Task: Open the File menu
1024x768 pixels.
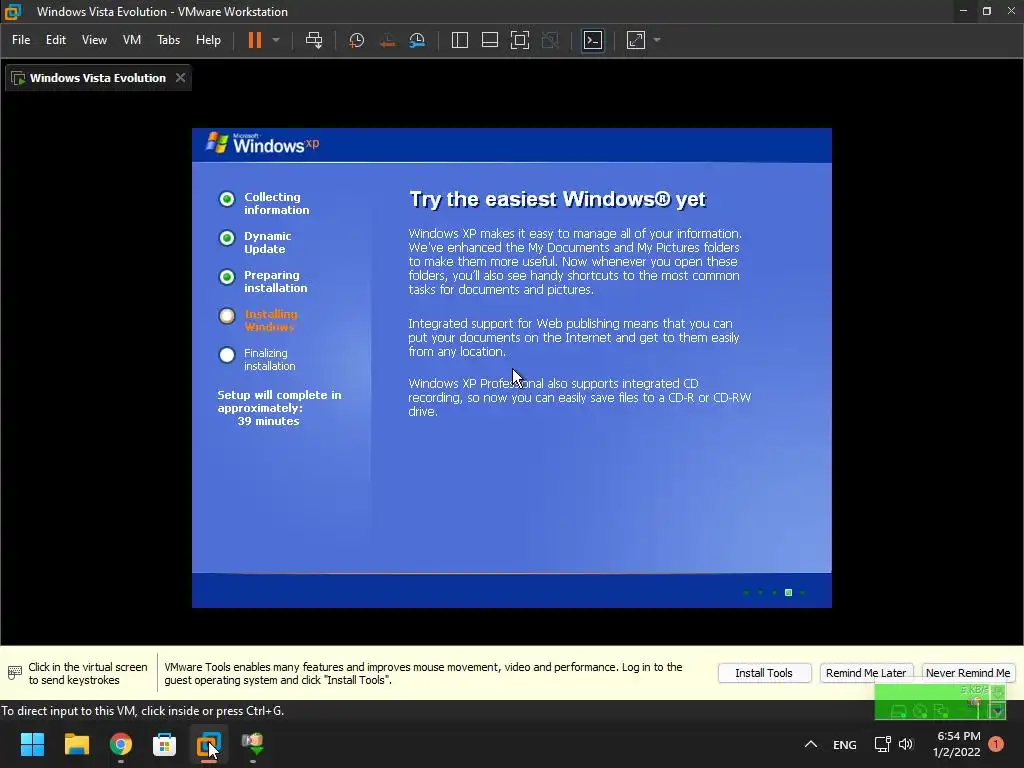Action: click(21, 40)
